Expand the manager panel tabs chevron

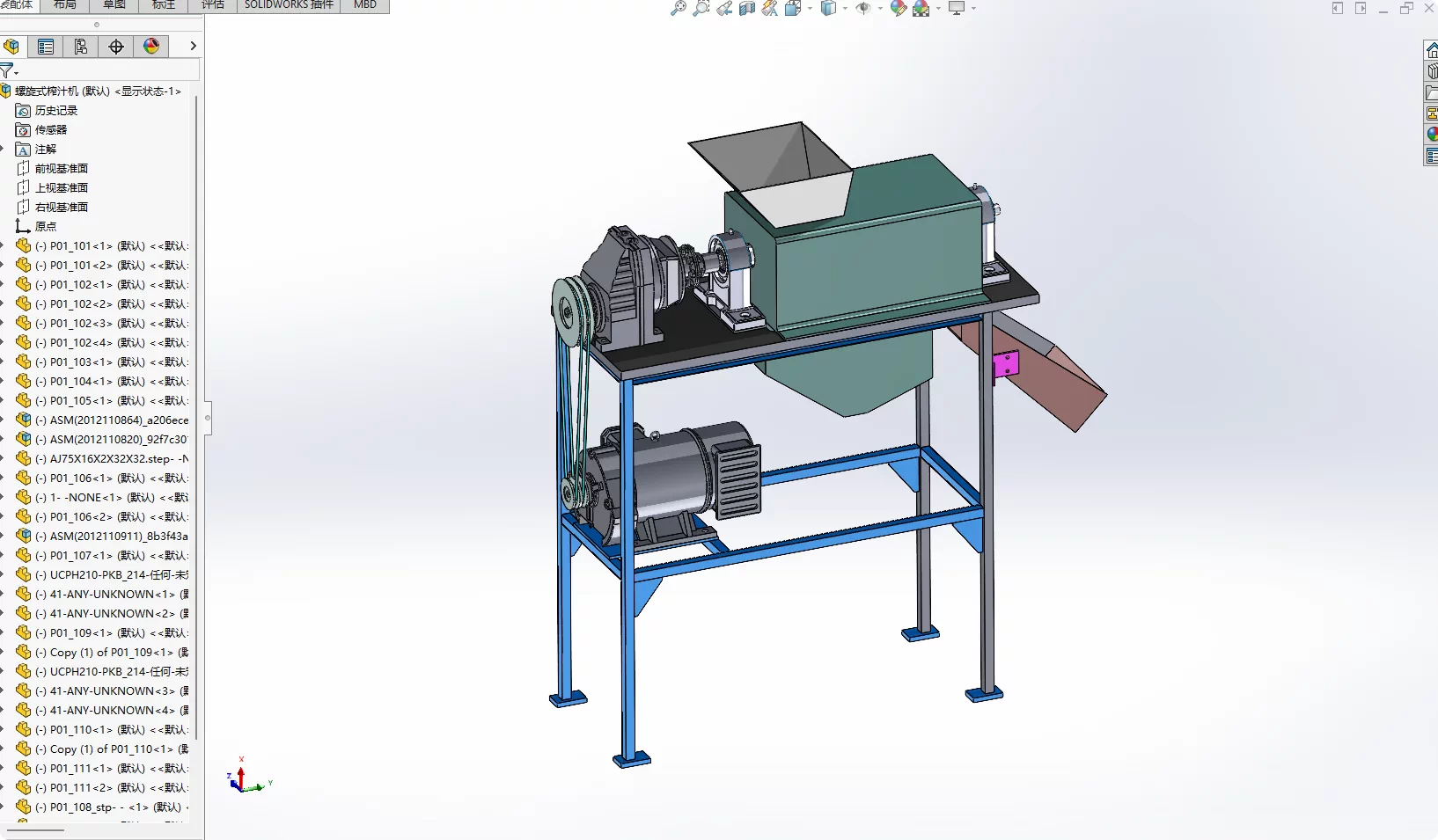tap(193, 46)
